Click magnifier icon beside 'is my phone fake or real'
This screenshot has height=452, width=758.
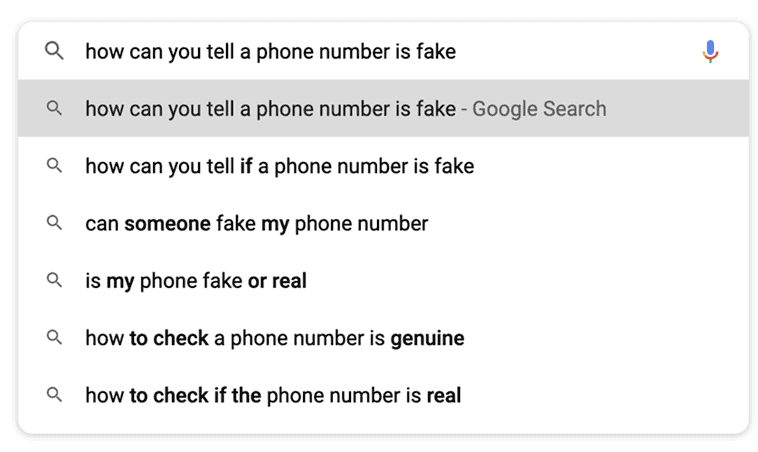click(54, 280)
